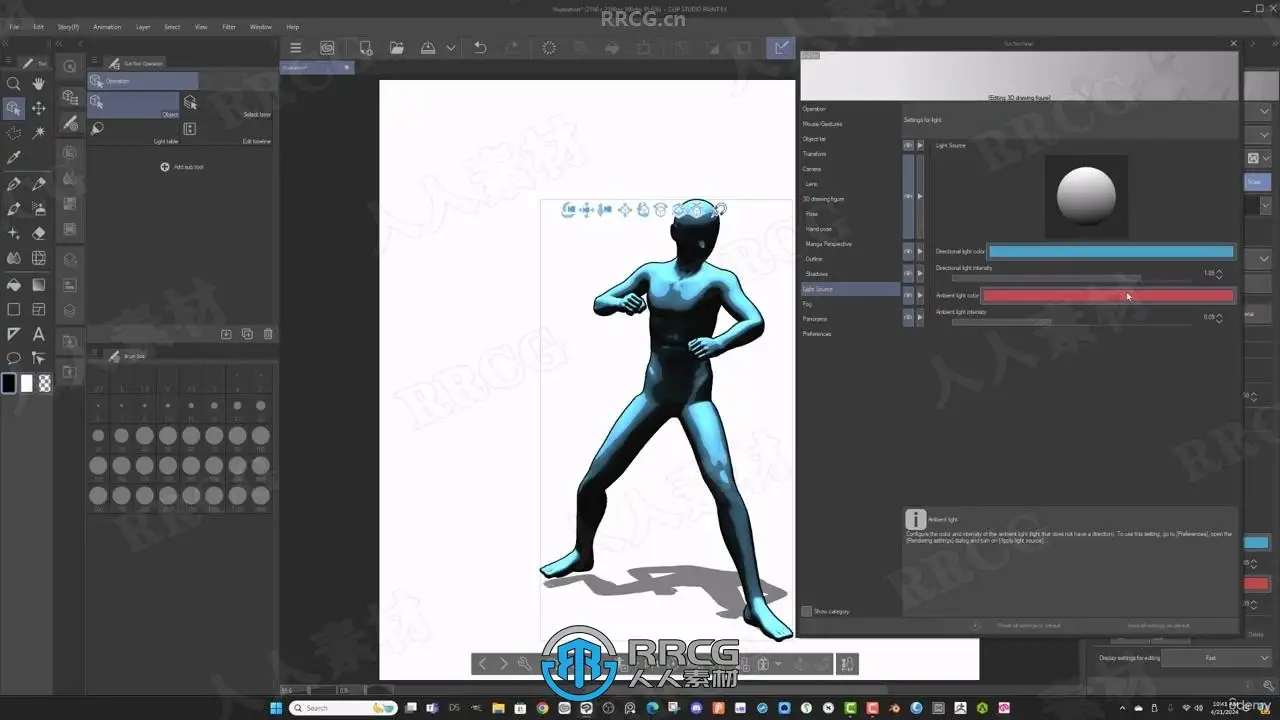Choose the Light table sub tool

coord(133,132)
